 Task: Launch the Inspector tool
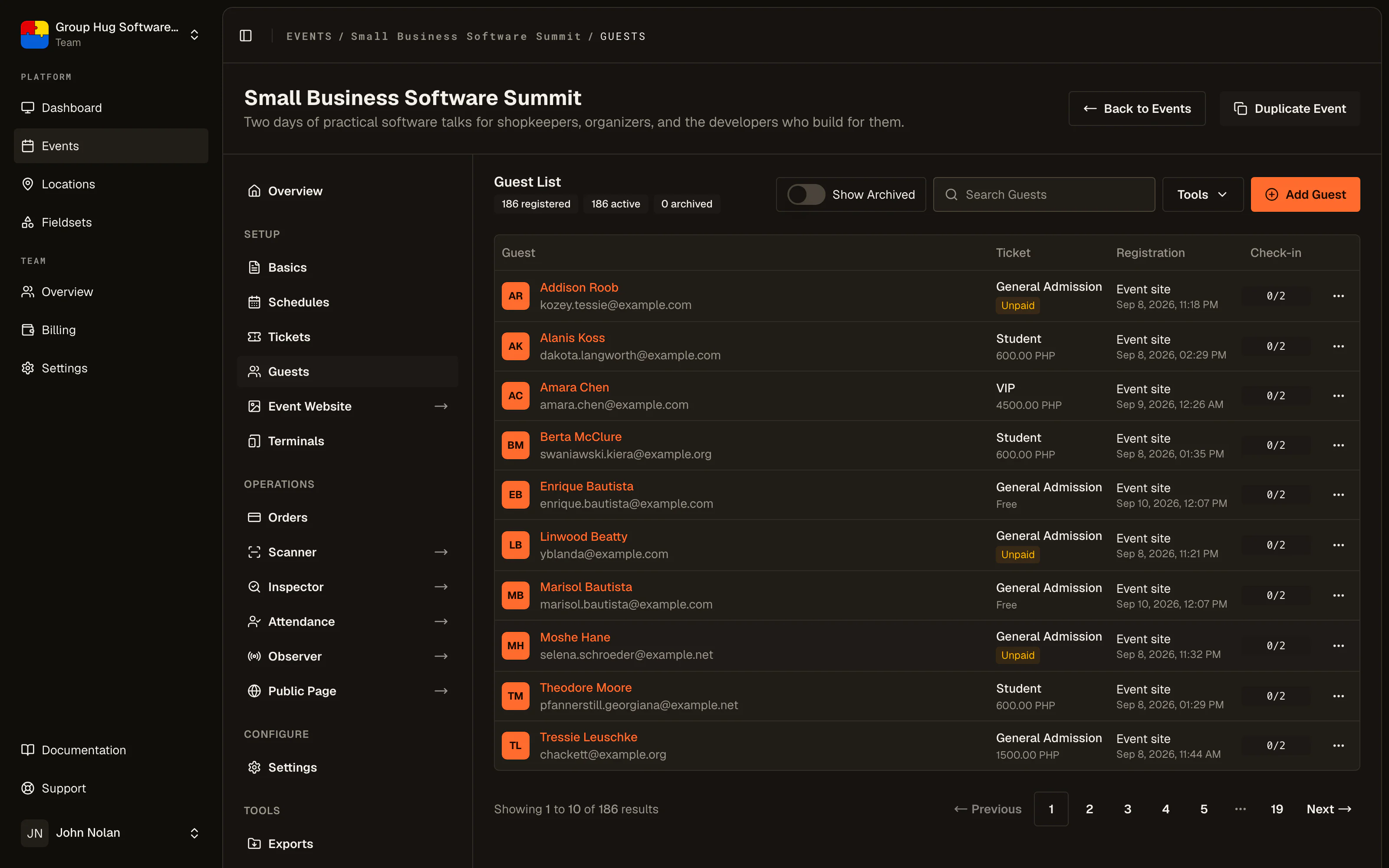(347, 587)
